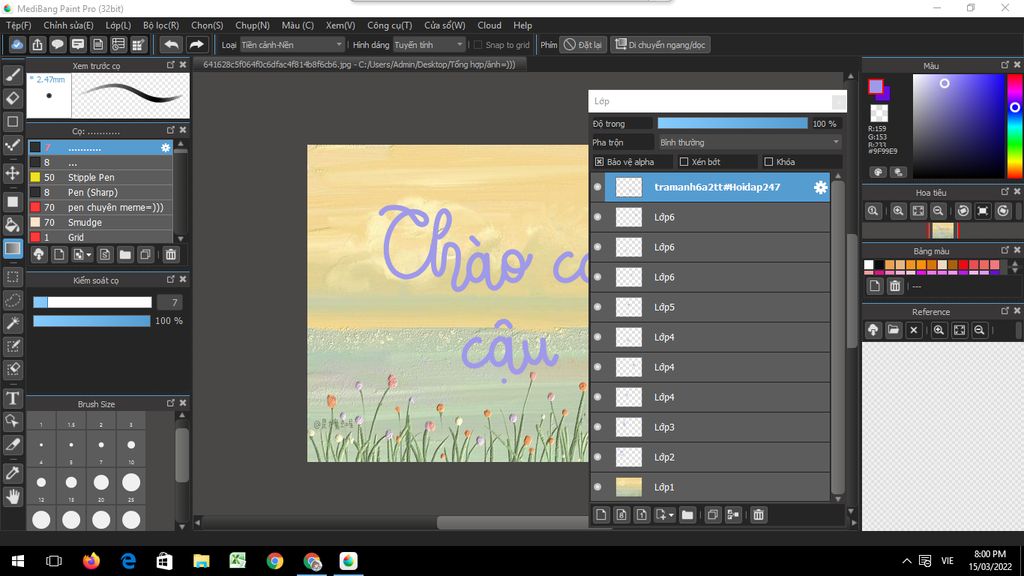Click the export share icon in toolbar

pyautogui.click(x=37, y=44)
